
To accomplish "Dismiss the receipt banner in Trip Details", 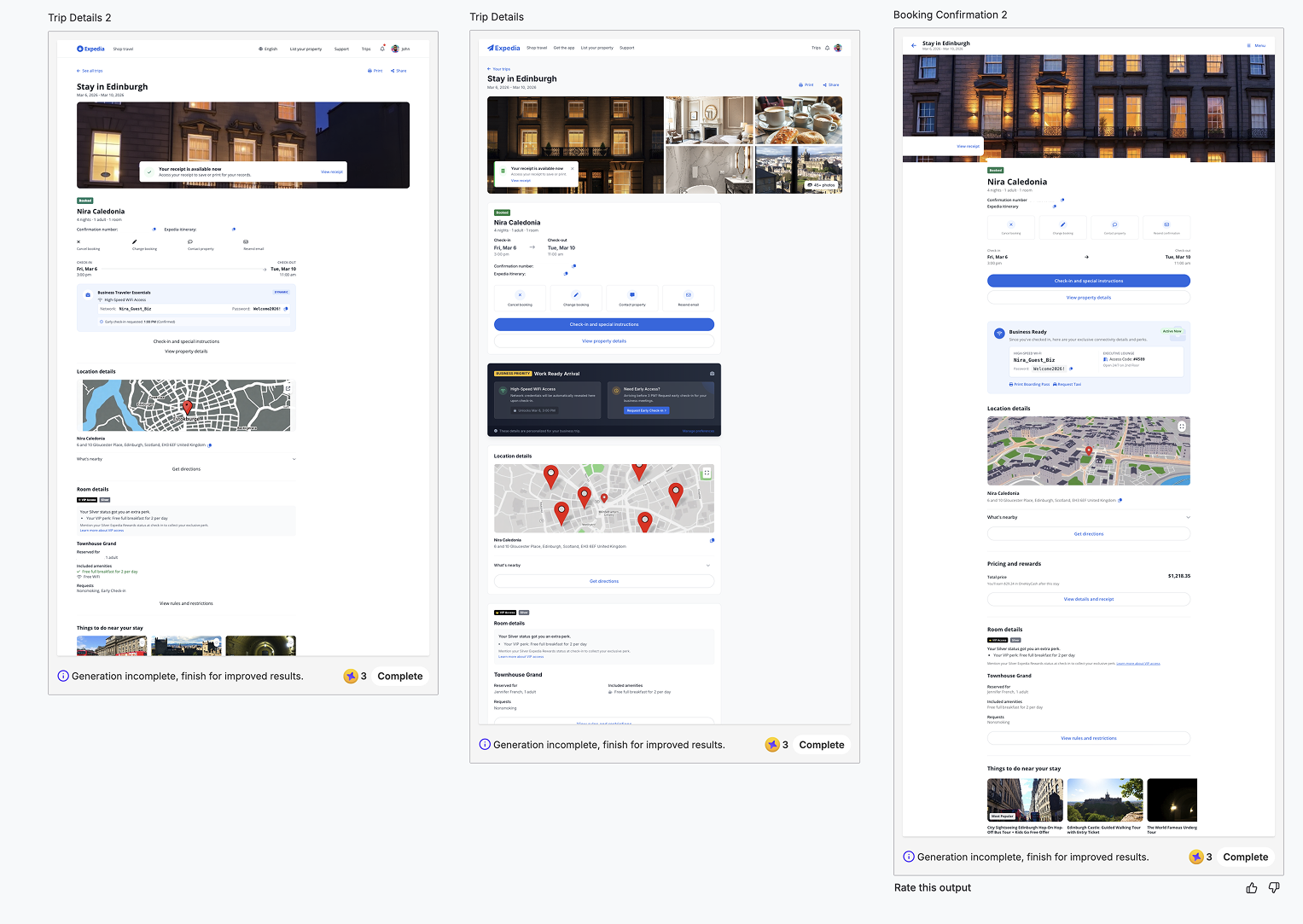I will click(x=573, y=169).
